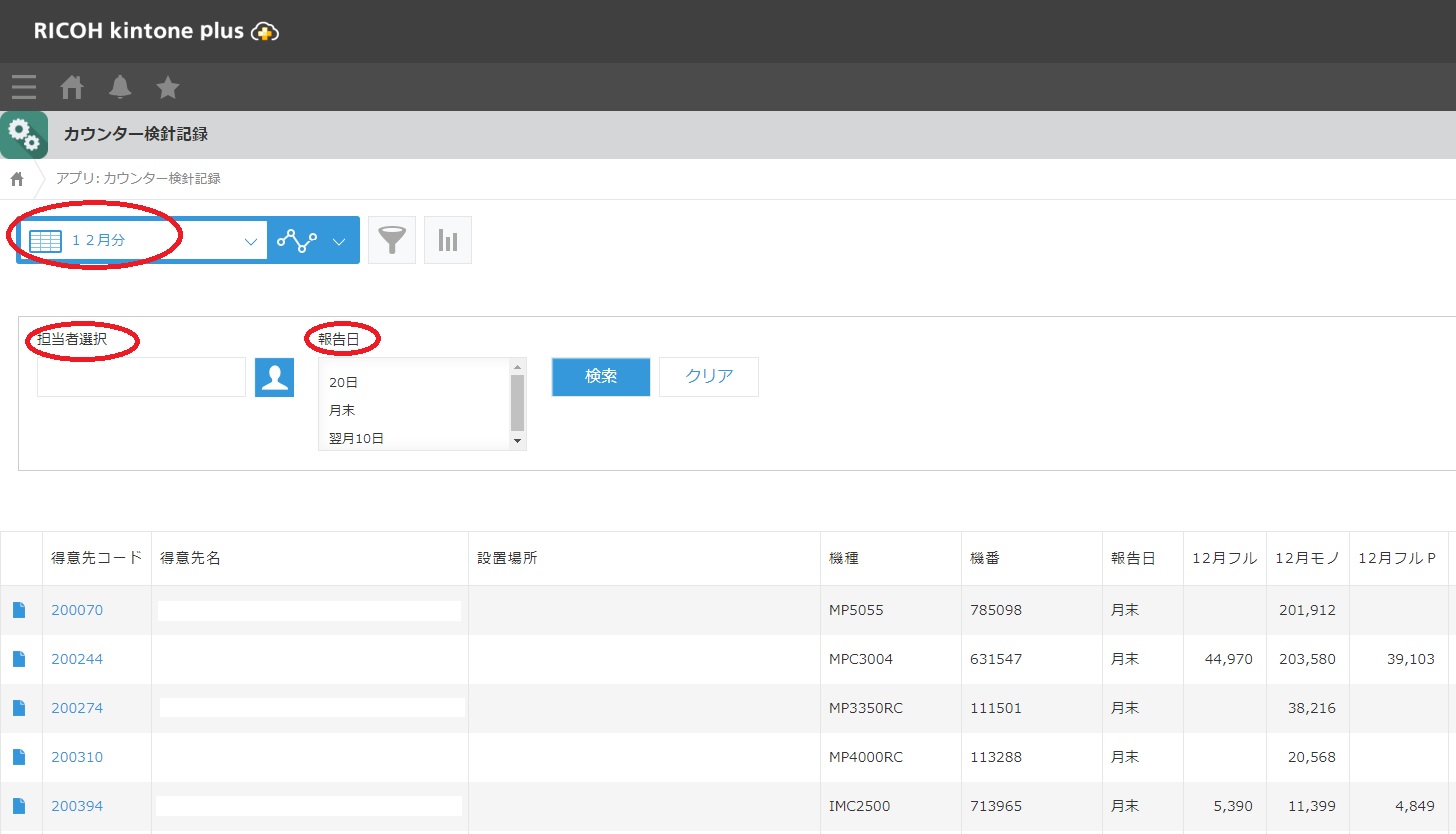Image resolution: width=1456 pixels, height=834 pixels.
Task: Select 20日 in the 報告日 list
Action: tap(343, 382)
